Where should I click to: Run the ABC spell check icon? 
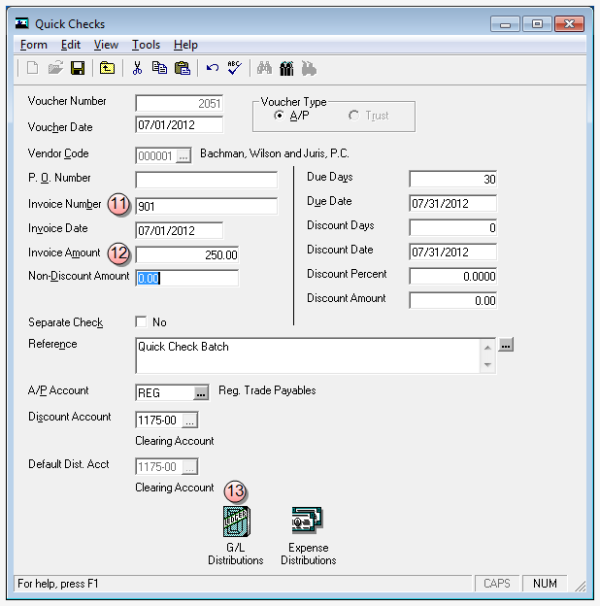(x=234, y=69)
